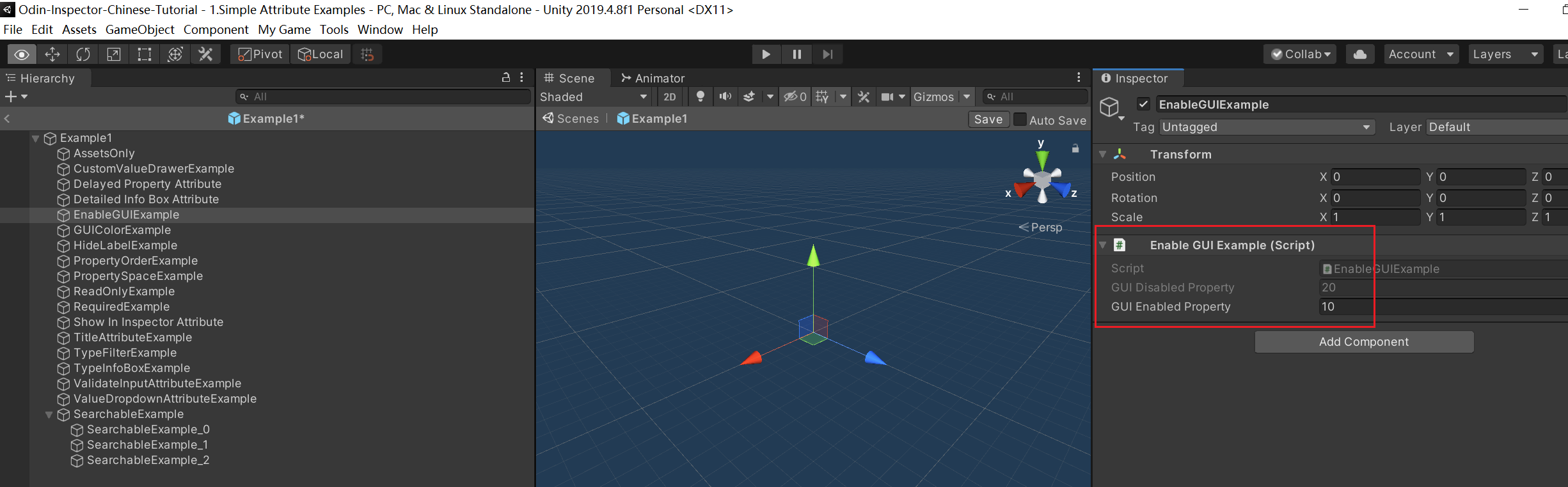
Task: Open Unity cloud services
Action: 1360,54
